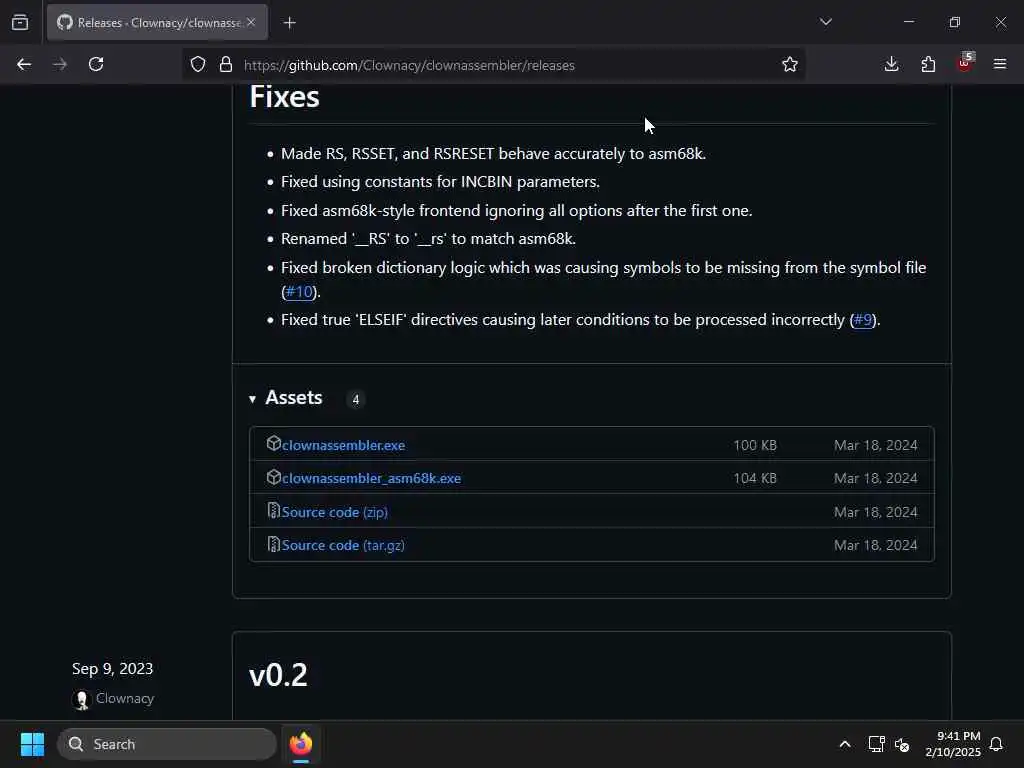
Task: Open the extensions puzzle-piece menu
Action: (x=928, y=64)
